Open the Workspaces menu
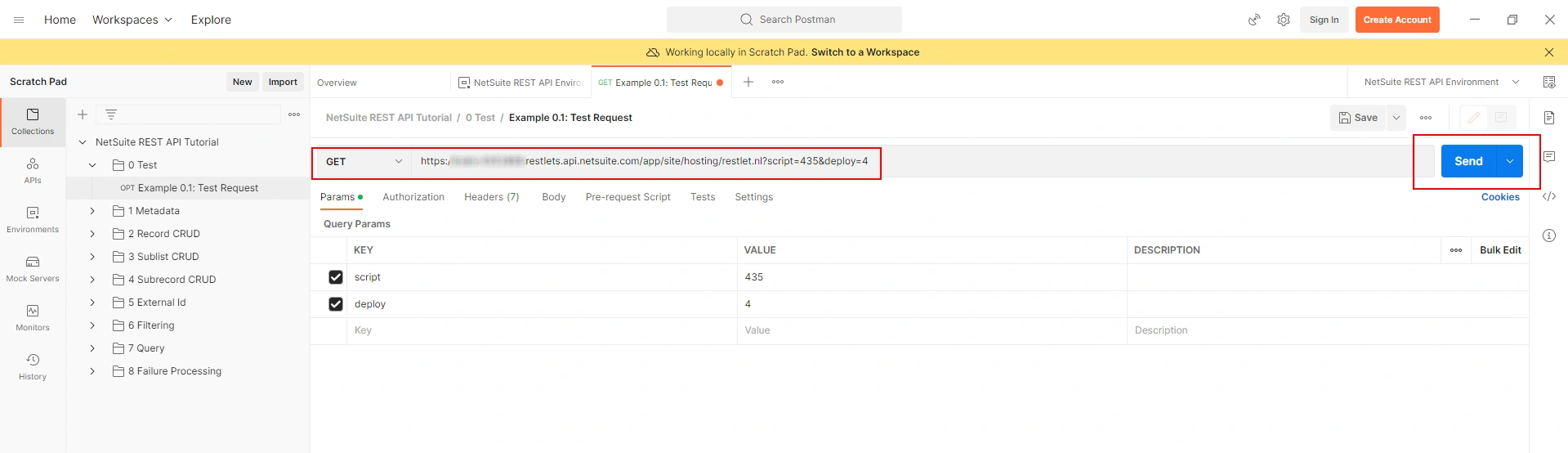This screenshot has height=453, width=1568. click(x=132, y=20)
